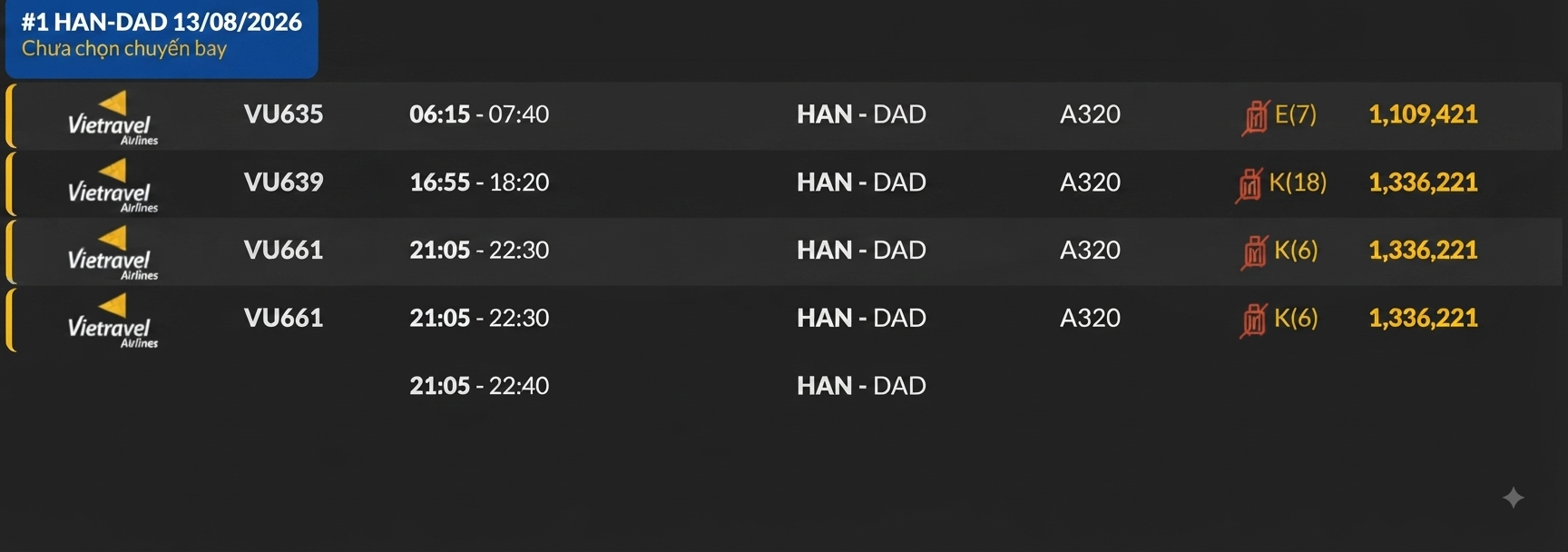
Task: Select the #1 HAN-DAD 13/08/2026 tab
Action: 162,37
